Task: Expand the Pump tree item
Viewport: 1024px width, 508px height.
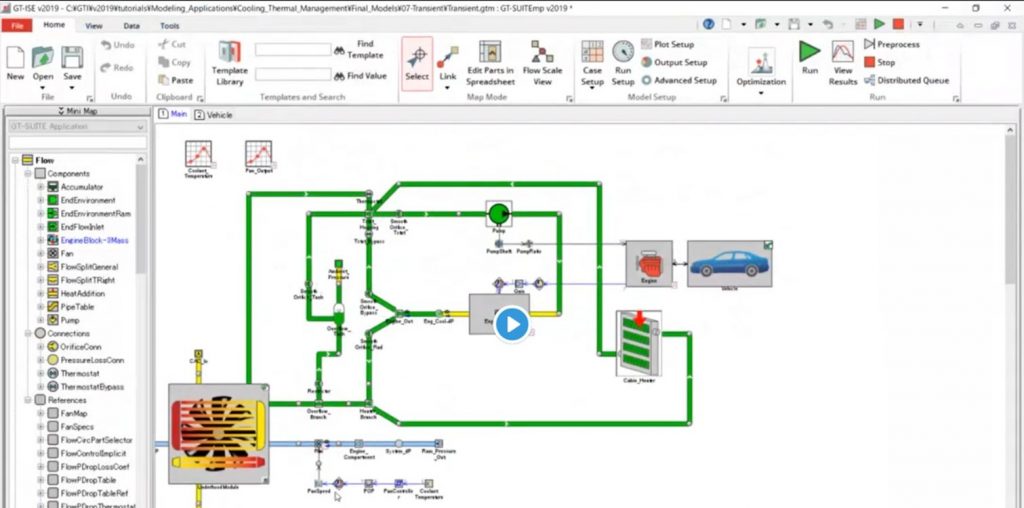Action: click(x=40, y=320)
